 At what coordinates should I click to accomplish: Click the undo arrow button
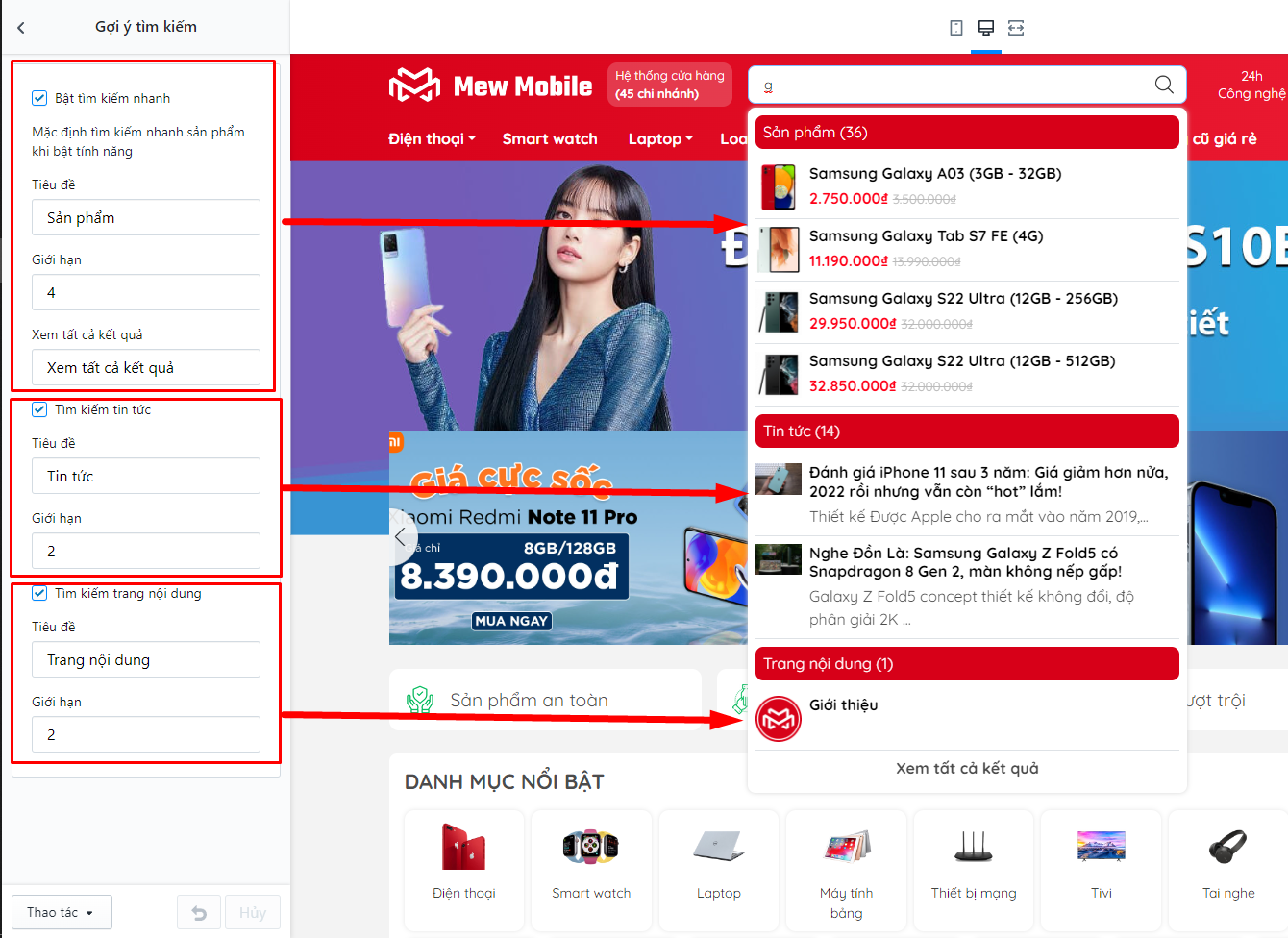pyautogui.click(x=199, y=912)
